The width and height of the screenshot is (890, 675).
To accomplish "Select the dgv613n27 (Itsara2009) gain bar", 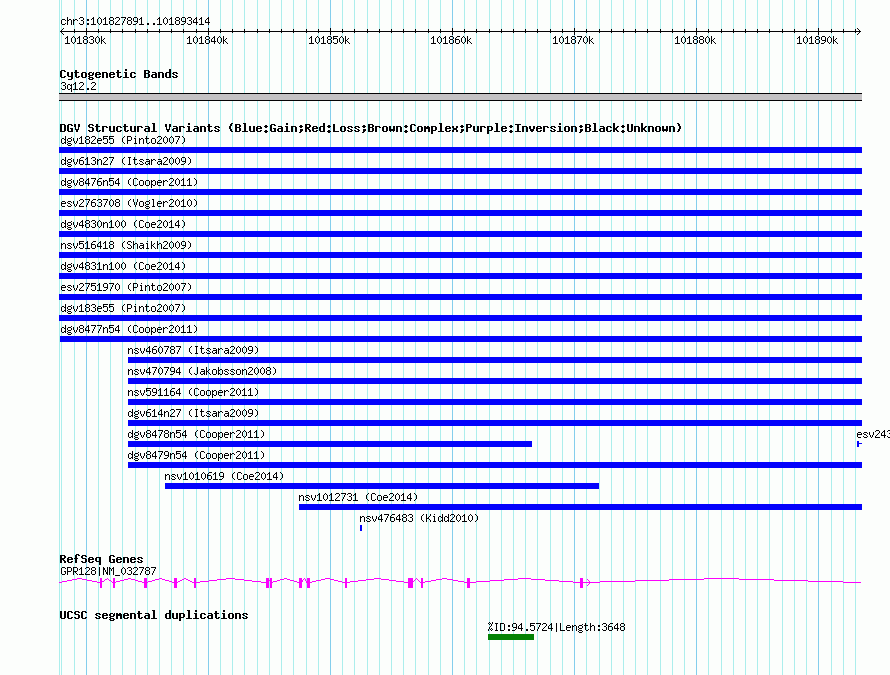I will pyautogui.click(x=460, y=171).
